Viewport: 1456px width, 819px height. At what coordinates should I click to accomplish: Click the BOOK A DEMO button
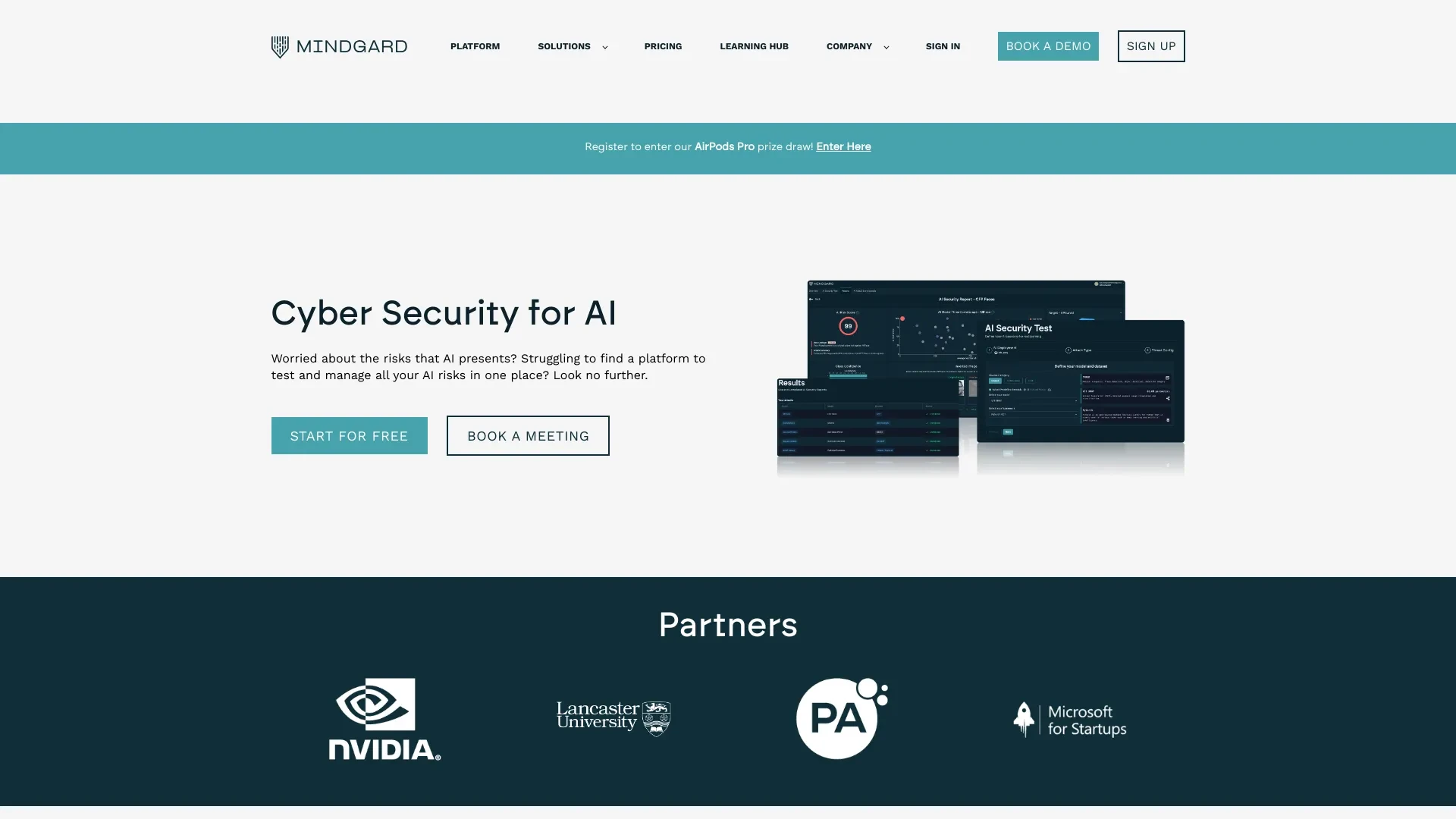coord(1048,46)
